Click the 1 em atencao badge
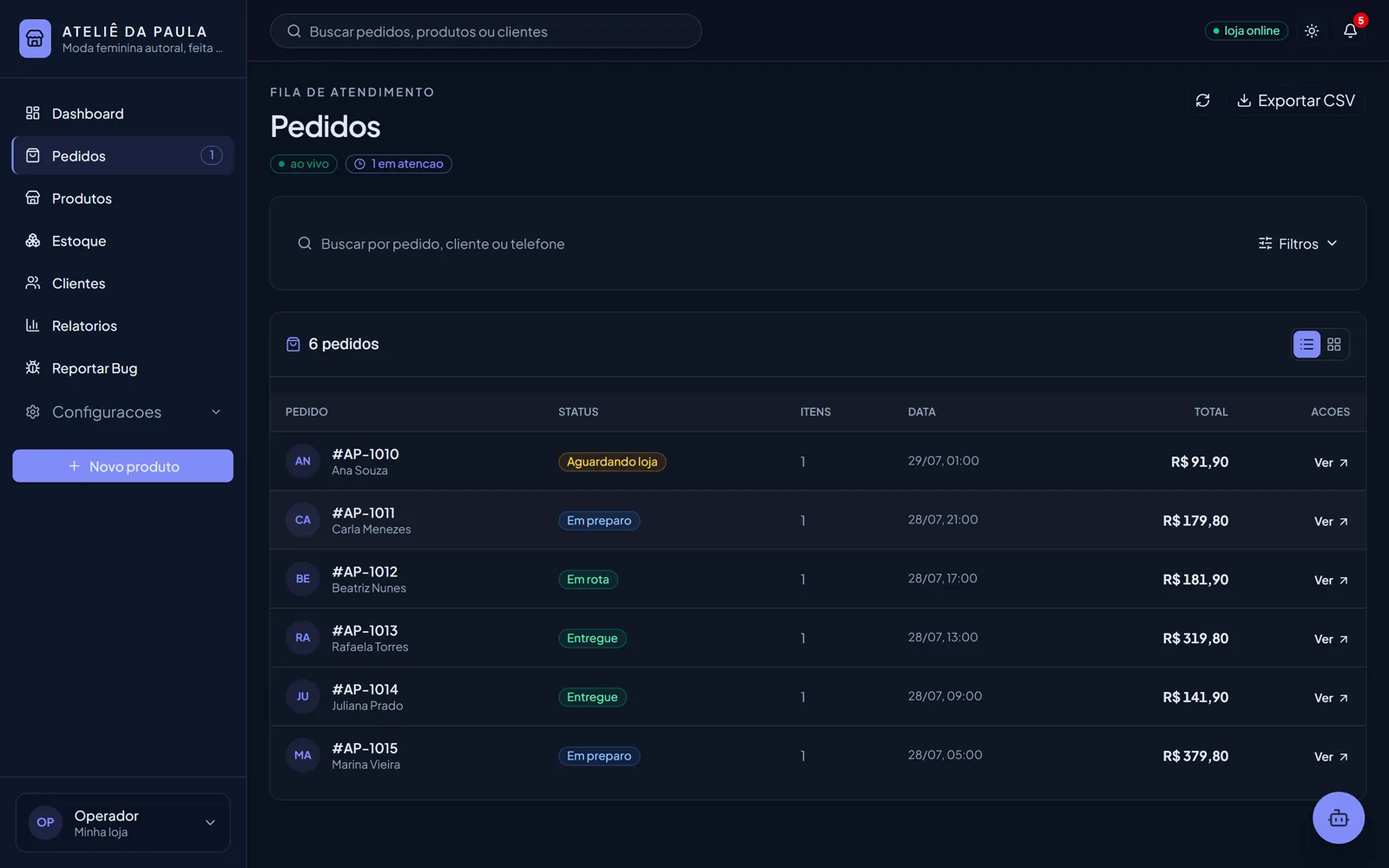 click(398, 164)
